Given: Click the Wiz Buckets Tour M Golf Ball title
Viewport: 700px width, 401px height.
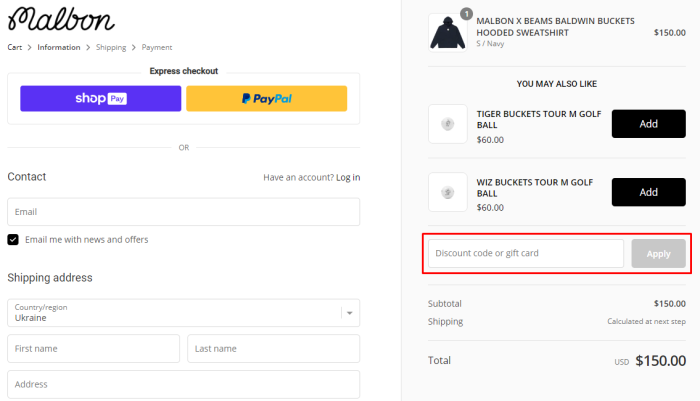Looking at the screenshot, I should 534,188.
